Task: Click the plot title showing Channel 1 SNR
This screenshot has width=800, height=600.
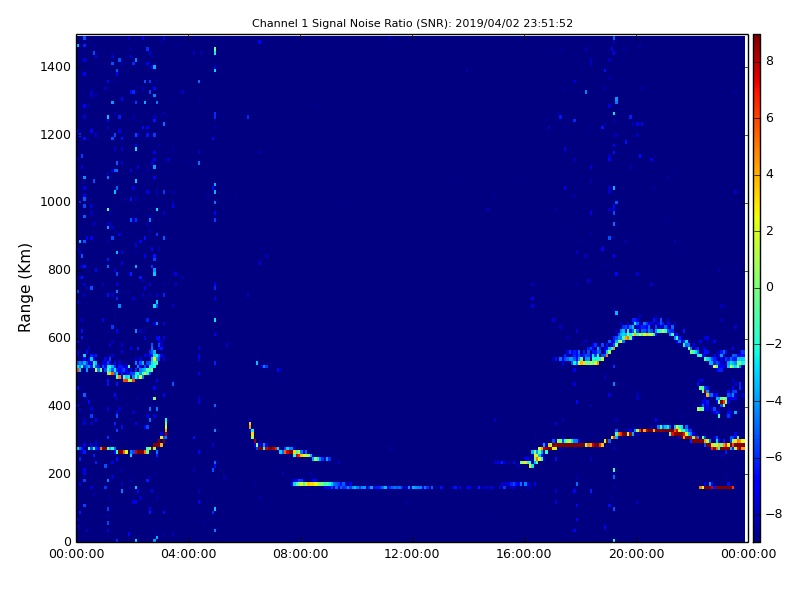Action: [412, 23]
